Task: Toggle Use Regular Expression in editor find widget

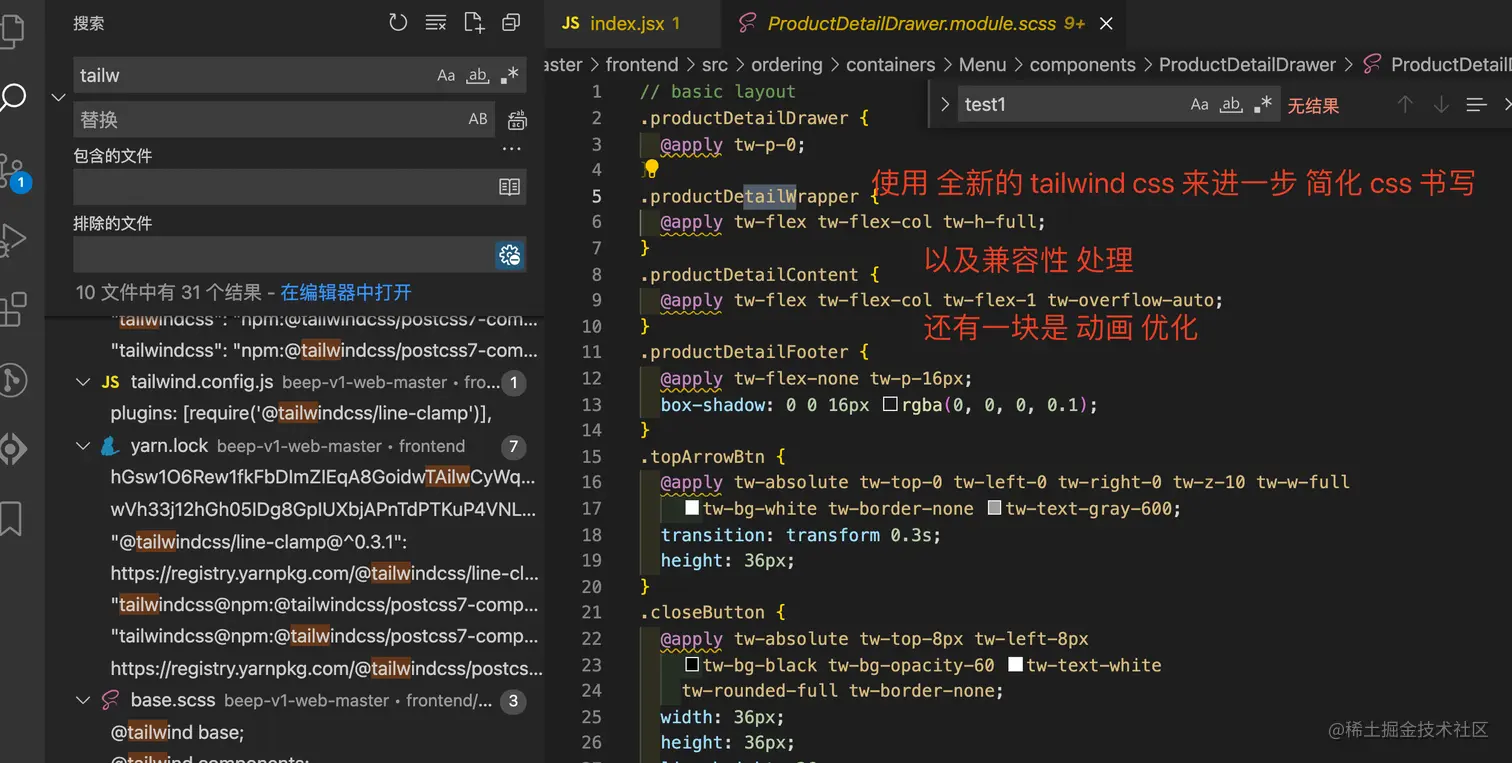Action: point(1263,104)
